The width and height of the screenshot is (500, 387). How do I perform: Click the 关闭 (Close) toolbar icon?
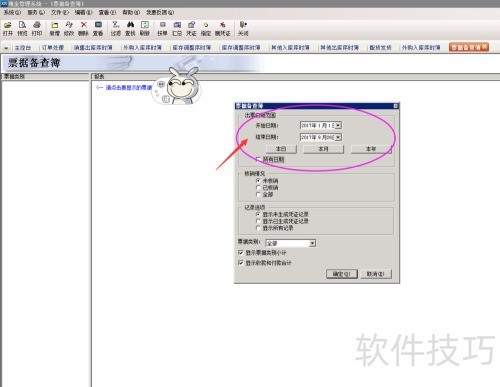[x=243, y=25]
